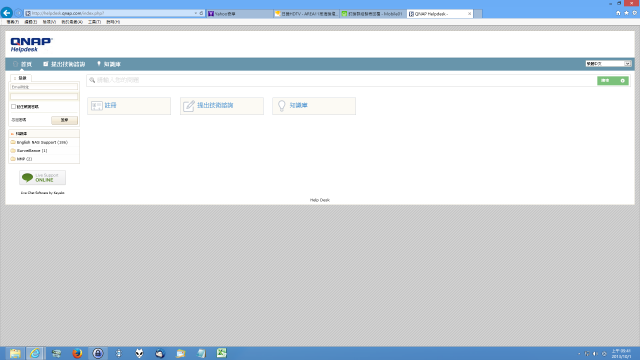Click the forgot password link
The image size is (640, 360).
point(19,120)
